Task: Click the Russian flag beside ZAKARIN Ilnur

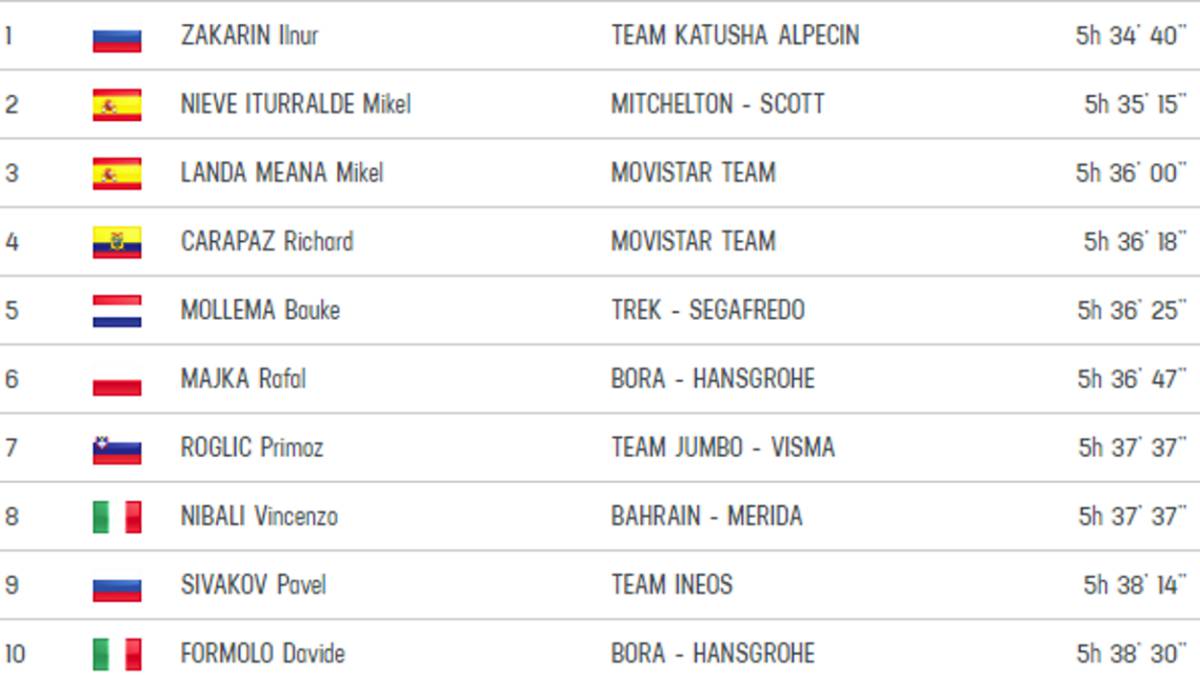Action: pyautogui.click(x=117, y=36)
